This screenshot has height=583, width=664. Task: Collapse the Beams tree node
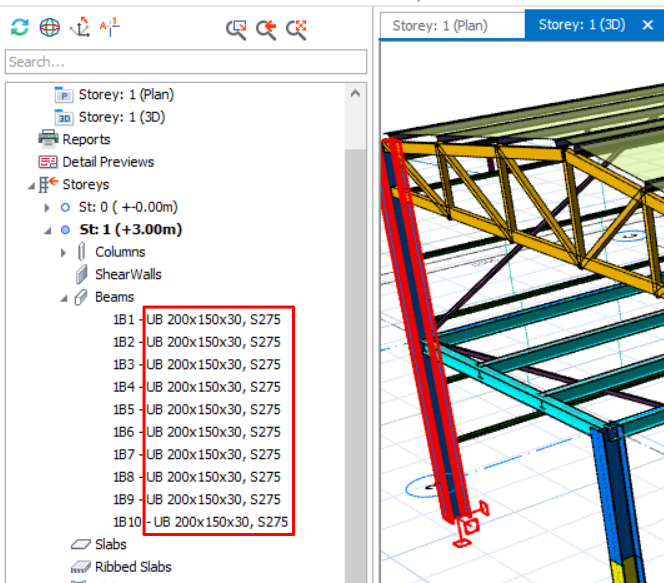(x=65, y=297)
